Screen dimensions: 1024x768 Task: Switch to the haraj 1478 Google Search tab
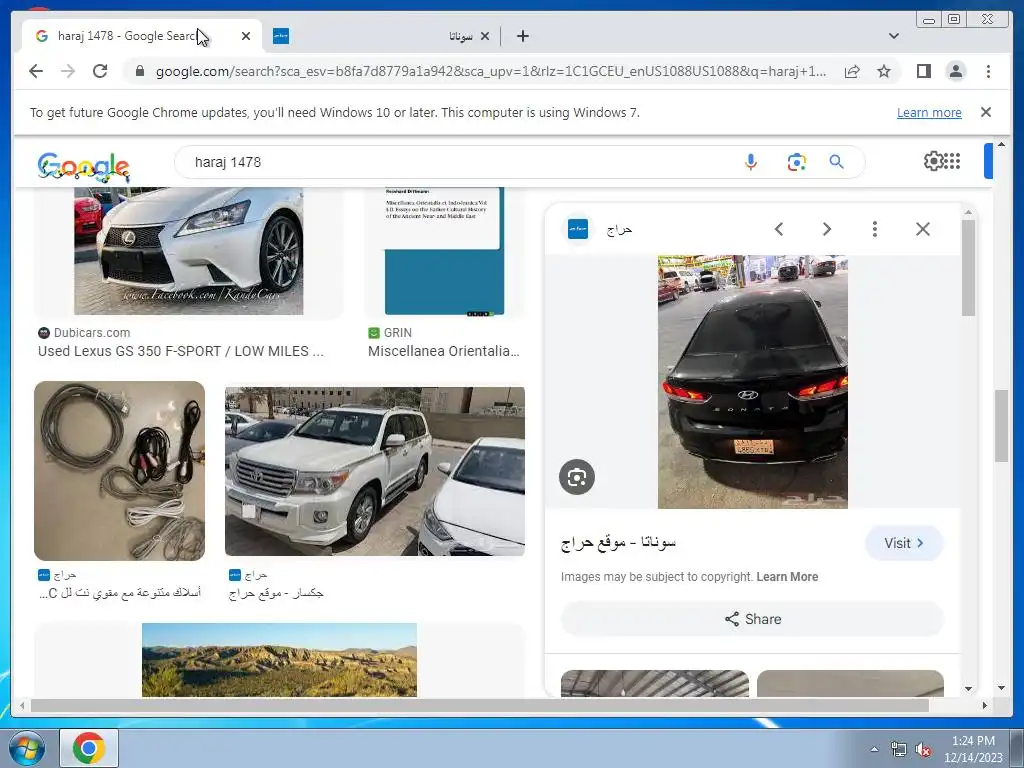(142, 36)
